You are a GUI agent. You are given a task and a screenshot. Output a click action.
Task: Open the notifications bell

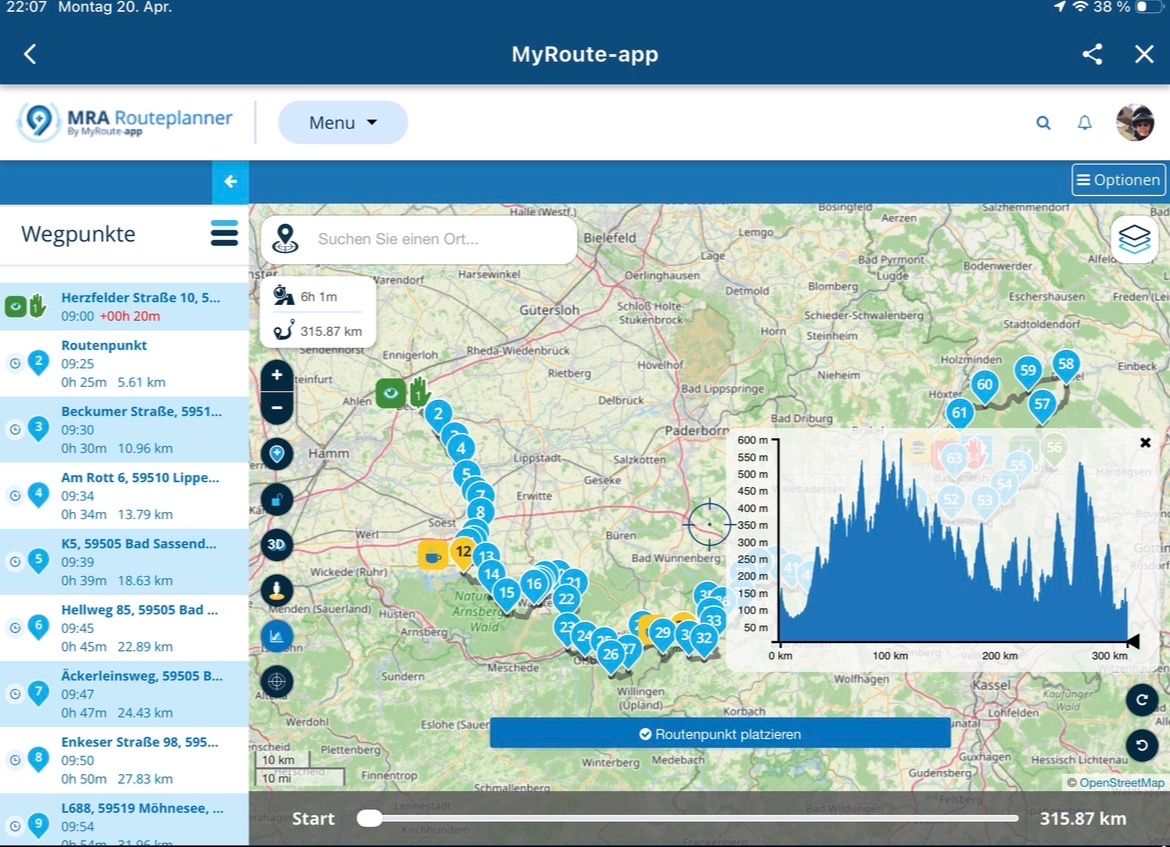(1084, 123)
